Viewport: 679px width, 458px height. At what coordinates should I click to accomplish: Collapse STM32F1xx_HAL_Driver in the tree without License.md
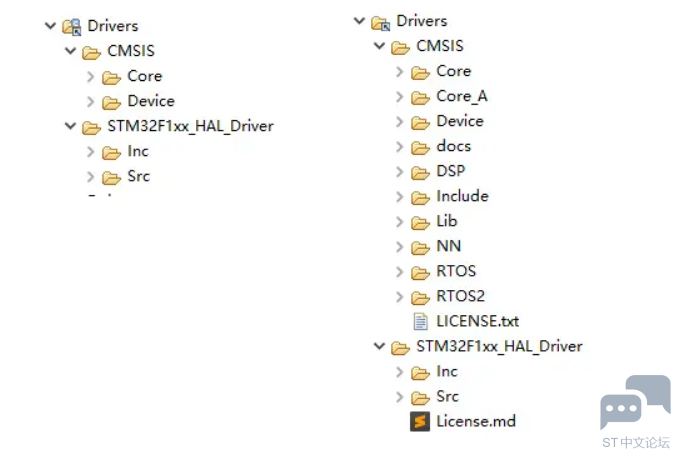coord(70,126)
